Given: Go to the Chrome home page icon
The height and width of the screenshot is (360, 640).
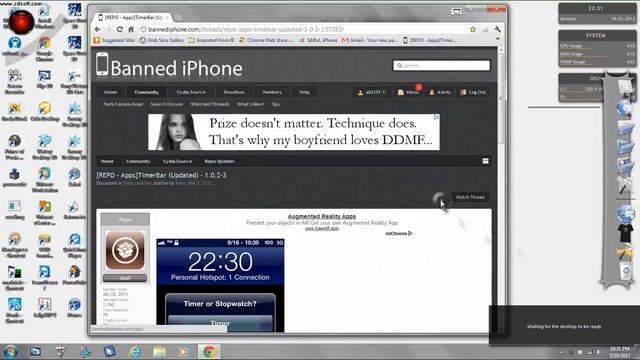Looking at the screenshot, I should [x=131, y=29].
